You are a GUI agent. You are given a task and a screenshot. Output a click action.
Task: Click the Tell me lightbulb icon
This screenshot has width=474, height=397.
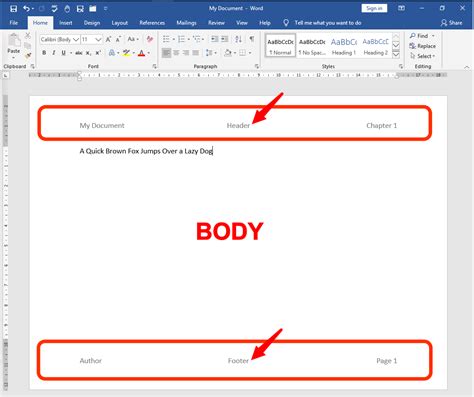pyautogui.click(x=286, y=23)
